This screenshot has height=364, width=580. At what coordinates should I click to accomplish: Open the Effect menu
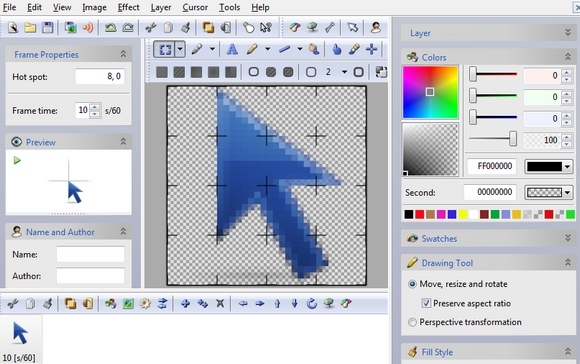(128, 7)
